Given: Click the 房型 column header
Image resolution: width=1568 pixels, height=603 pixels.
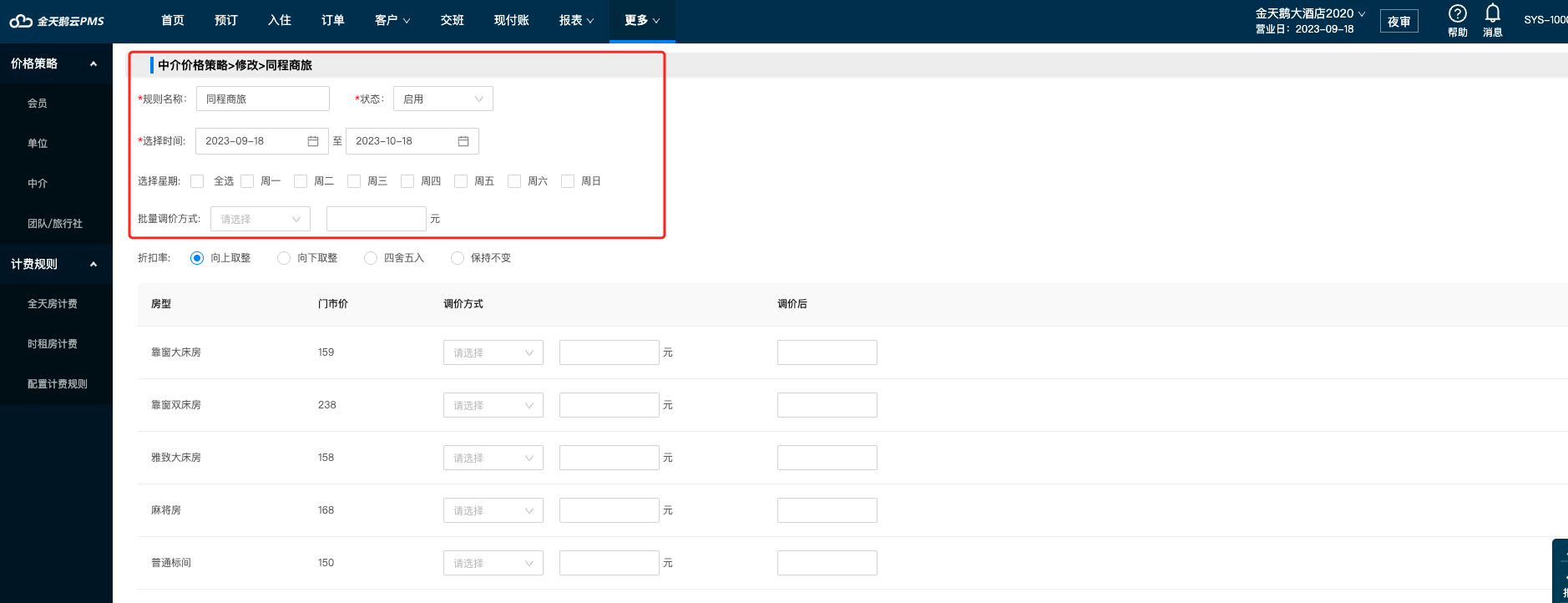Looking at the screenshot, I should click(x=161, y=304).
